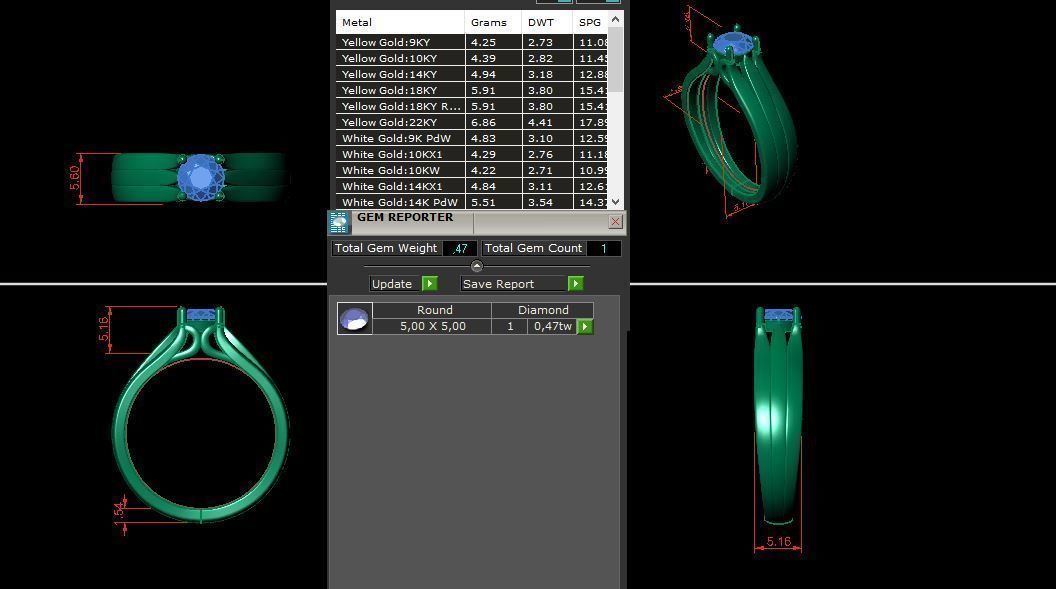This screenshot has height=589, width=1056.
Task: Click the 6.86 grams value for 22KY
Action: [x=484, y=123]
